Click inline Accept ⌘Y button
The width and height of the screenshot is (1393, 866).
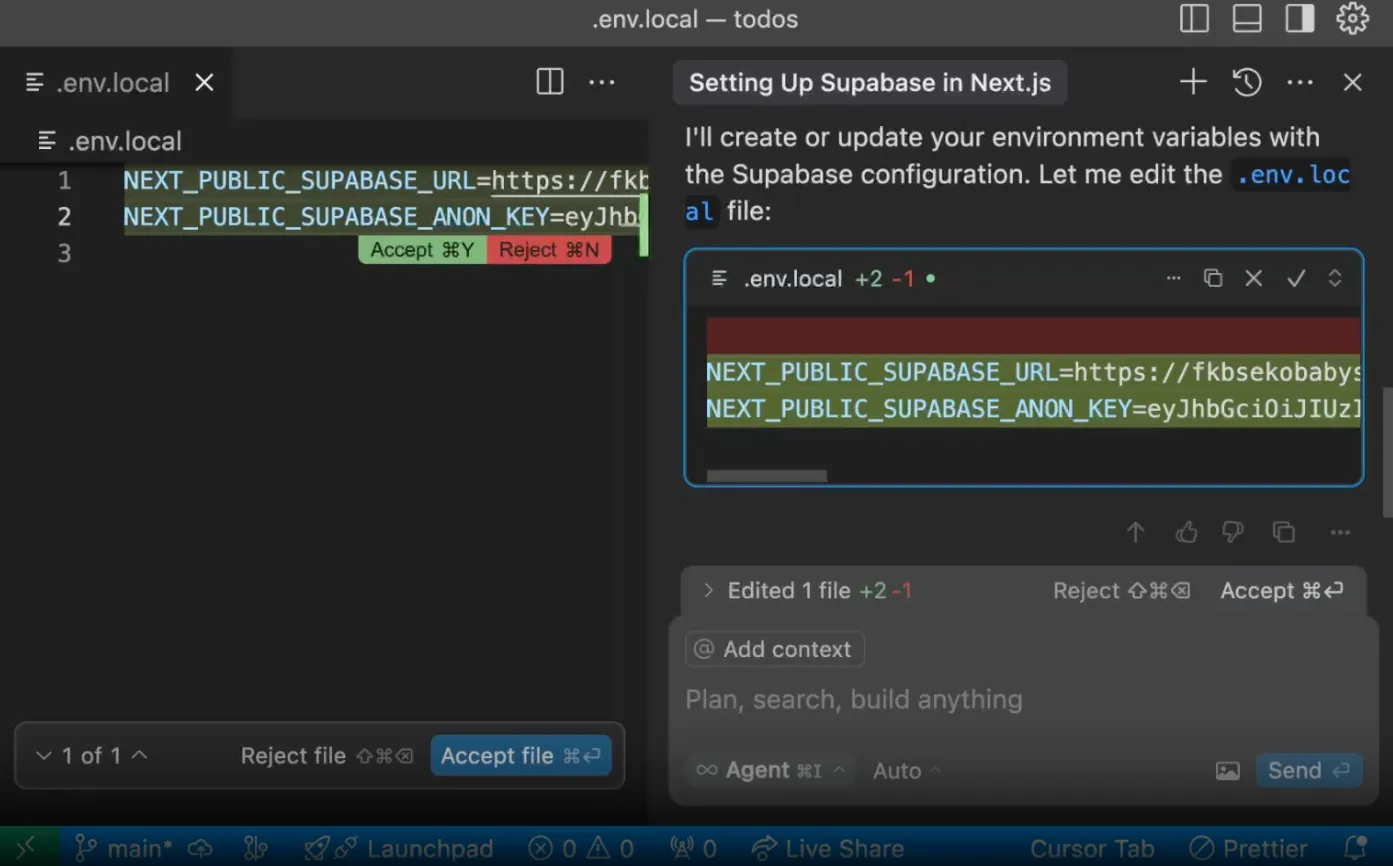pos(422,250)
